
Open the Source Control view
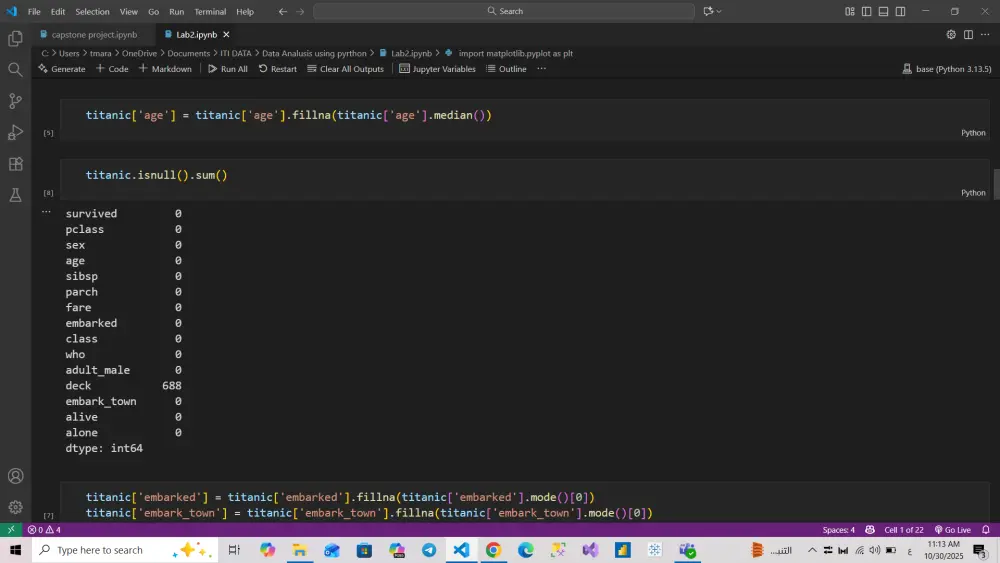tap(15, 101)
